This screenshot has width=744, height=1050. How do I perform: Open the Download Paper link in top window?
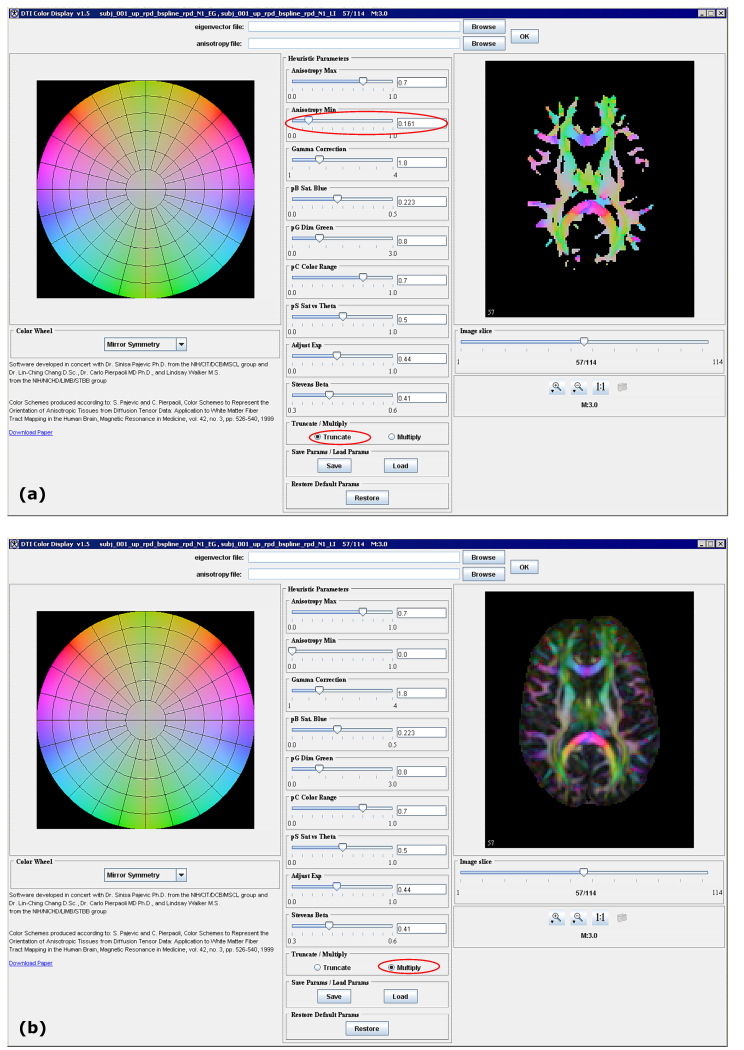pos(30,432)
